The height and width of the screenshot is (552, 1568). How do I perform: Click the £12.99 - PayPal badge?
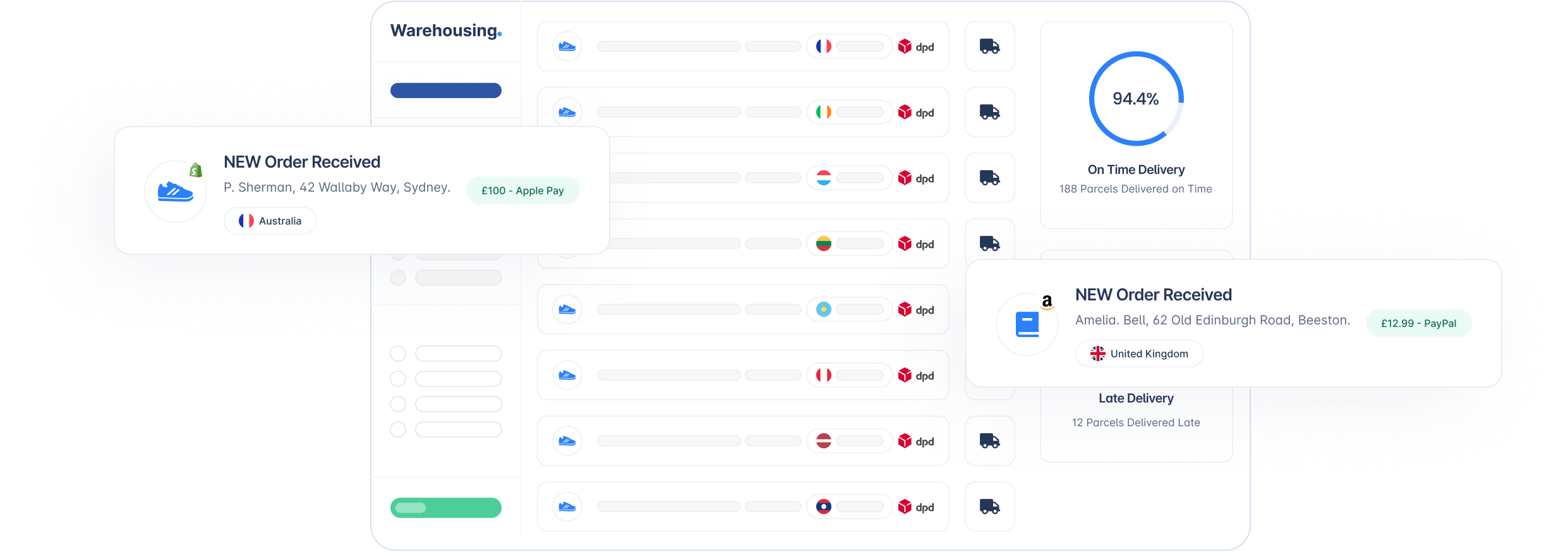1418,323
